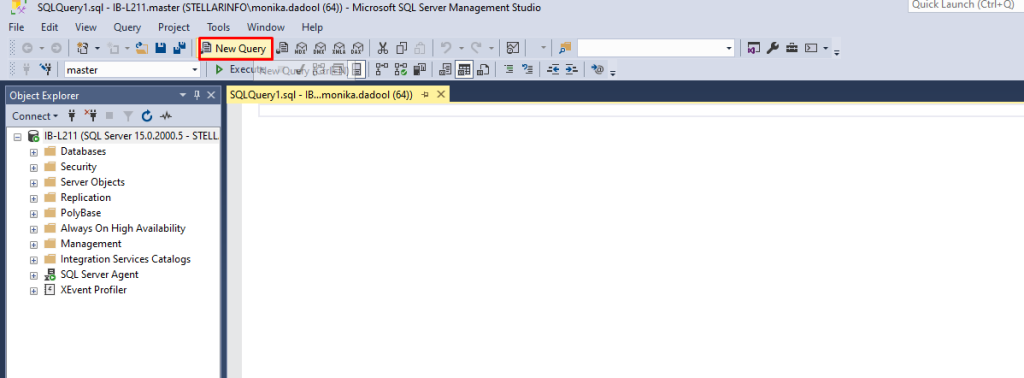Open the find combo box dropdown

click(729, 48)
